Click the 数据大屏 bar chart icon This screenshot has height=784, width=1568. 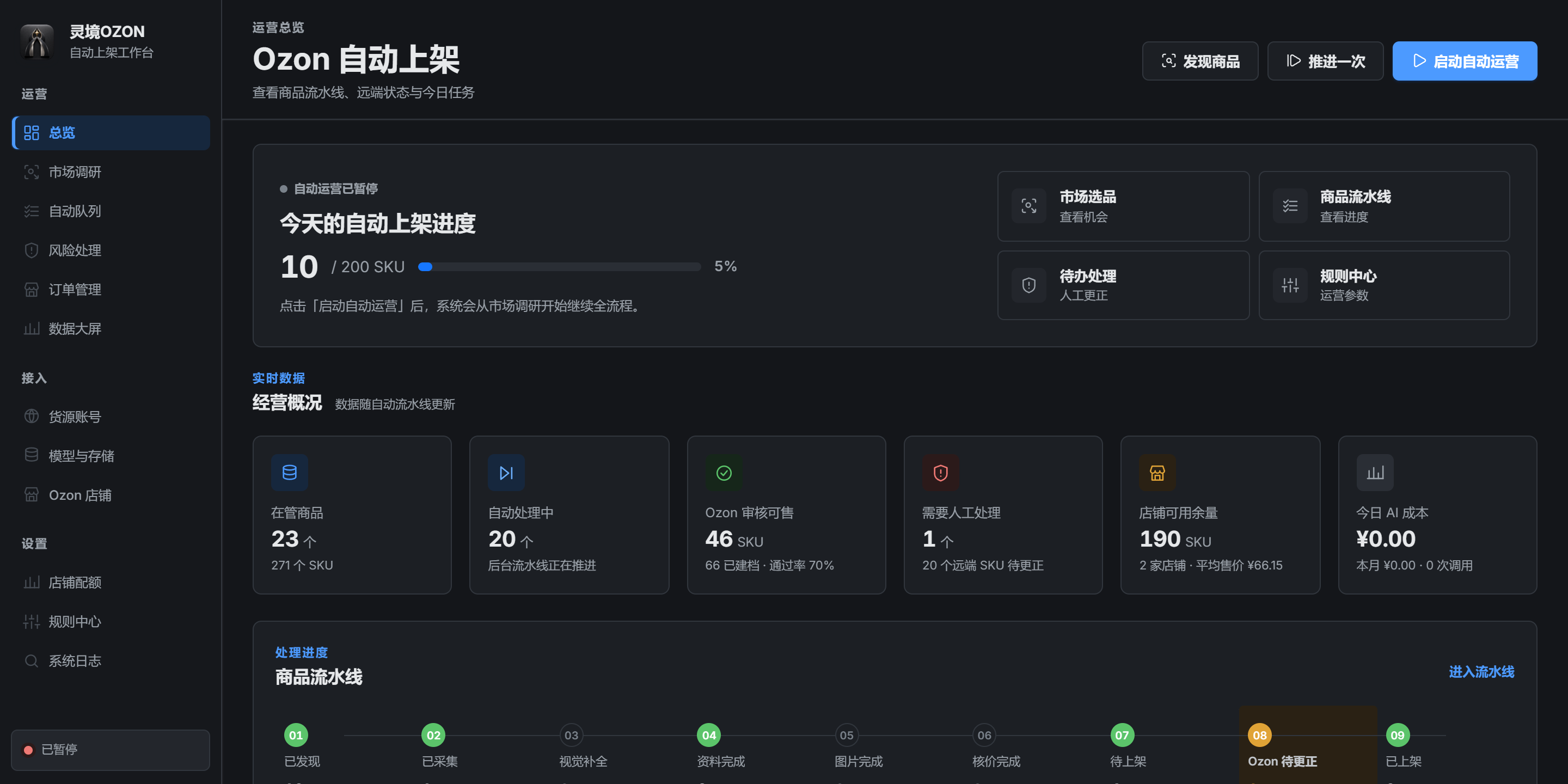click(x=31, y=329)
